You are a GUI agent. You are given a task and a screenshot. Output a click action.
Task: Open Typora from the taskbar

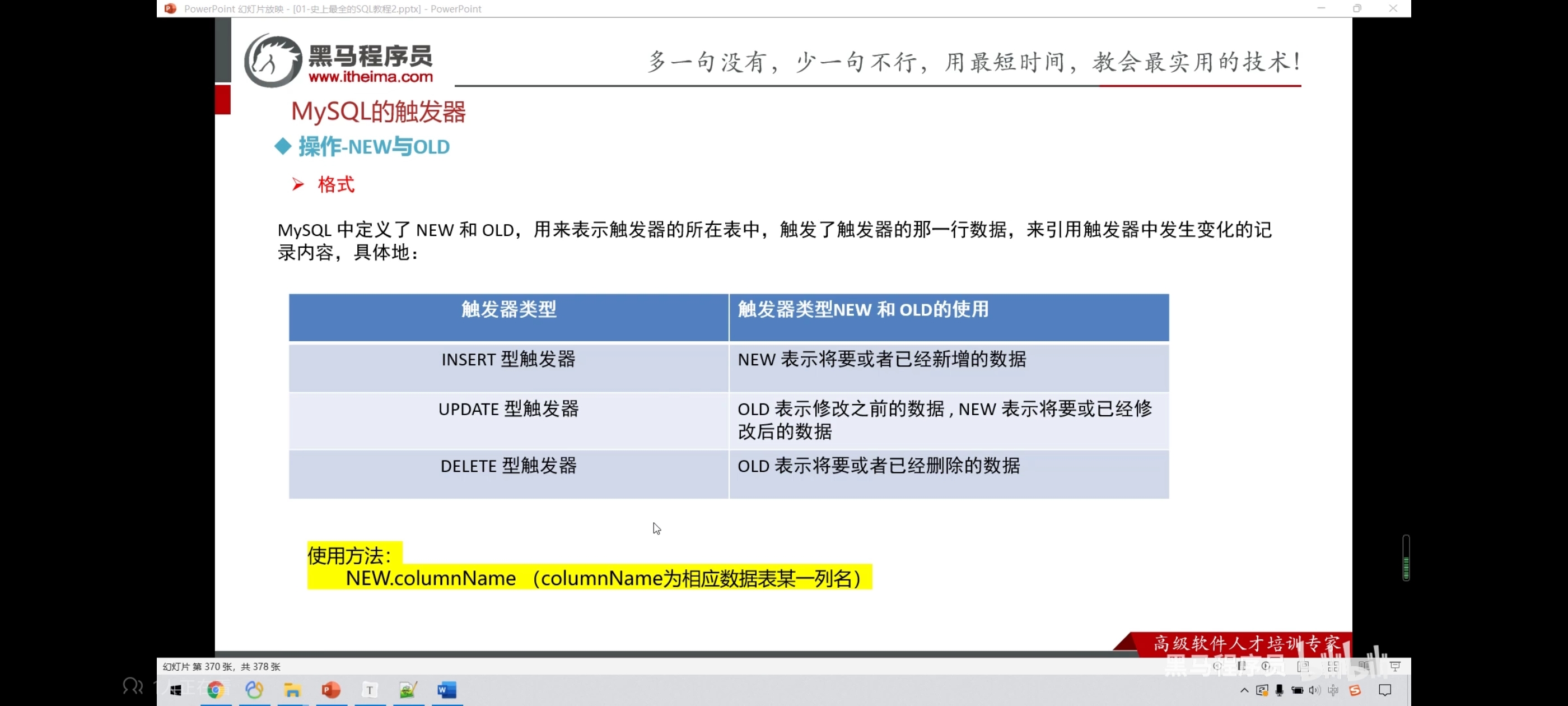(370, 690)
